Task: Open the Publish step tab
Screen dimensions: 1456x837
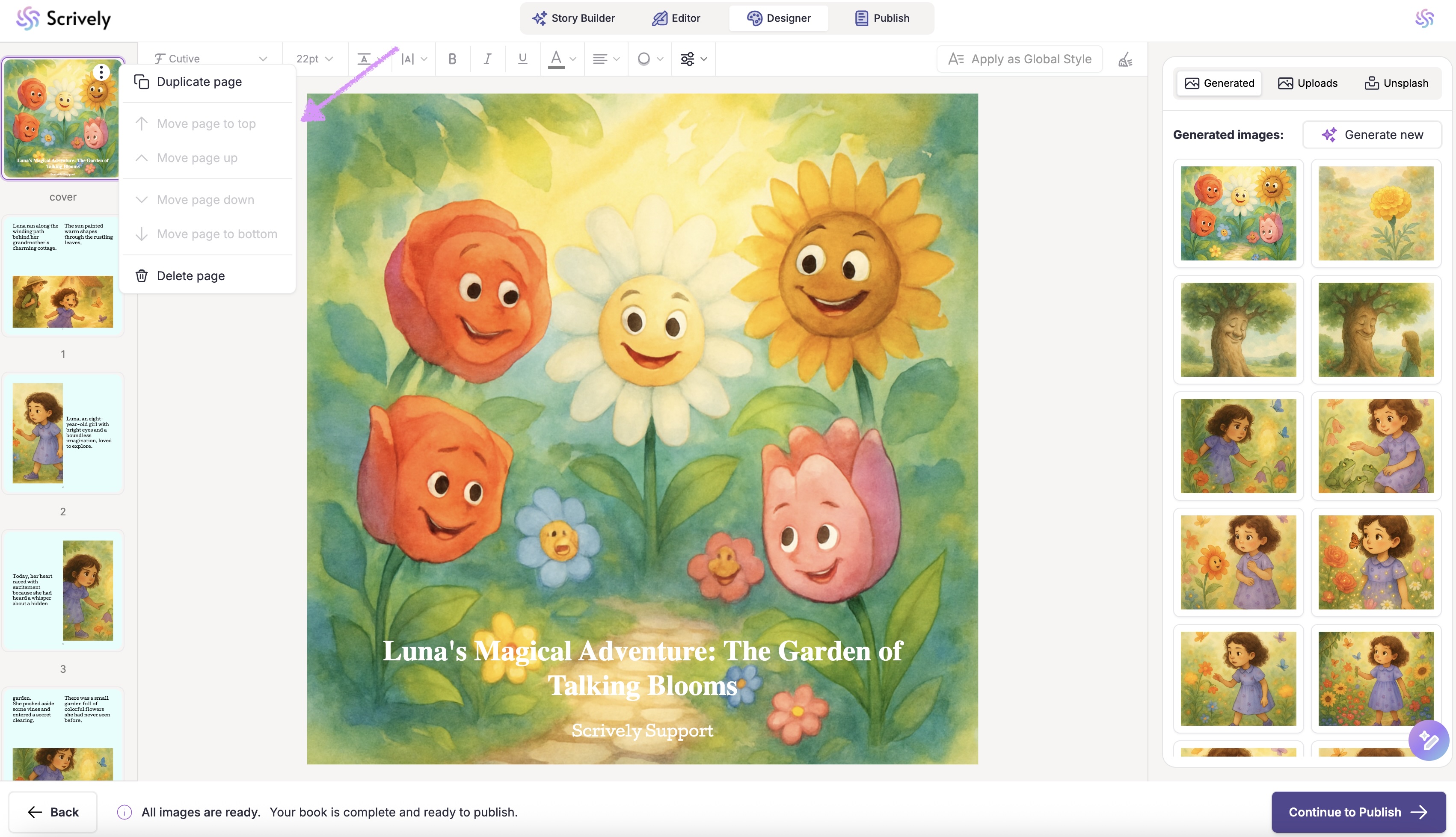Action: [881, 18]
